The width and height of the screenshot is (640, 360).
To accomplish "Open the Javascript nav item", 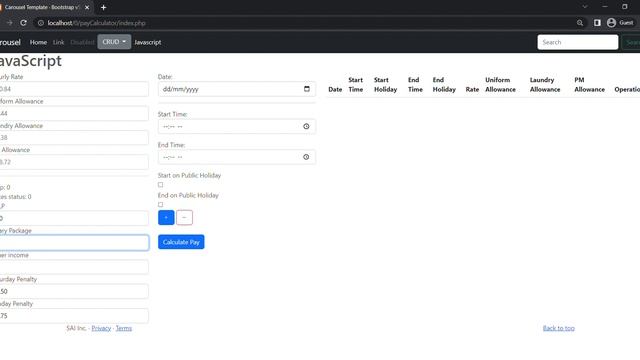I will (x=148, y=42).
